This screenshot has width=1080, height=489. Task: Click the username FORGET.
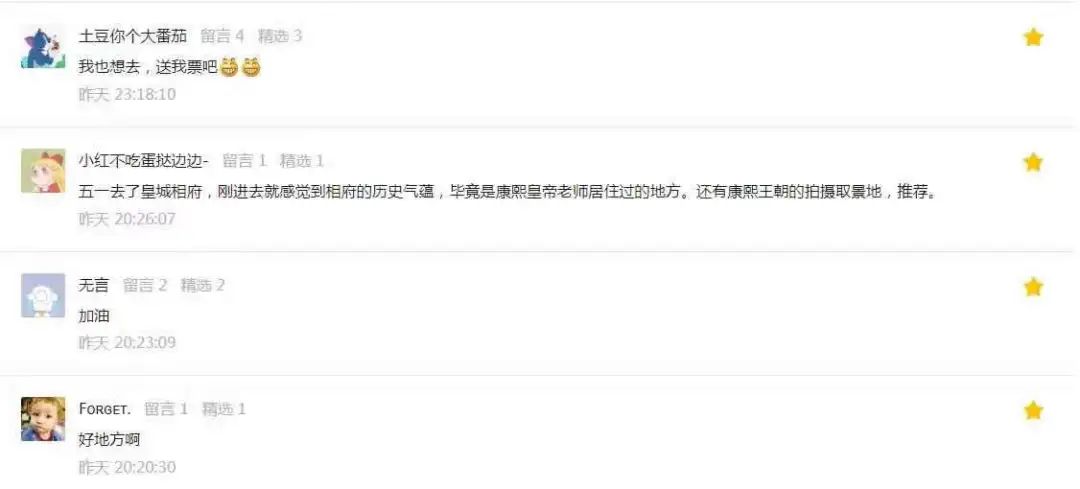[105, 409]
